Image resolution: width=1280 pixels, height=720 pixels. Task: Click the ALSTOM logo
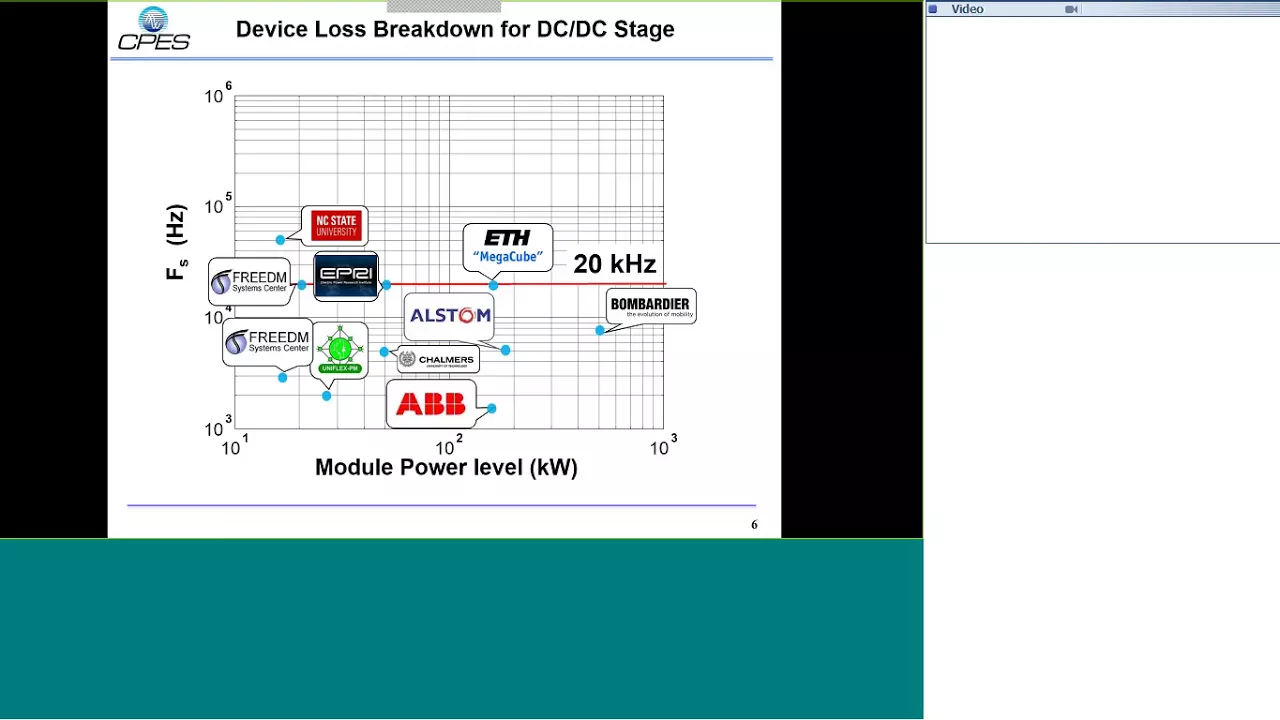[450, 315]
